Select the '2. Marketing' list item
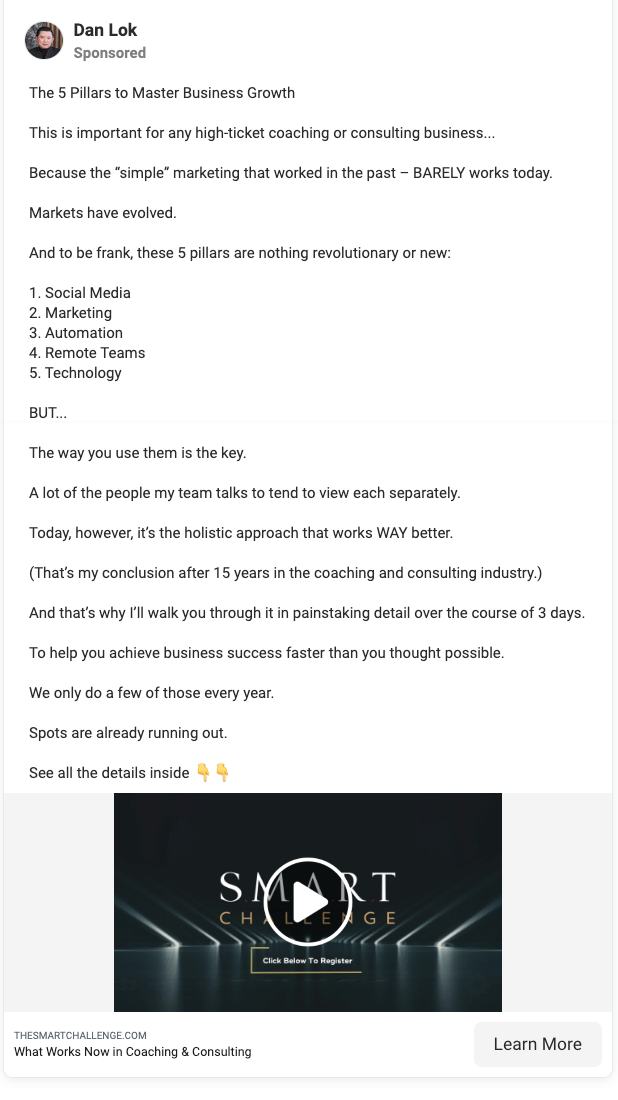 coord(70,313)
